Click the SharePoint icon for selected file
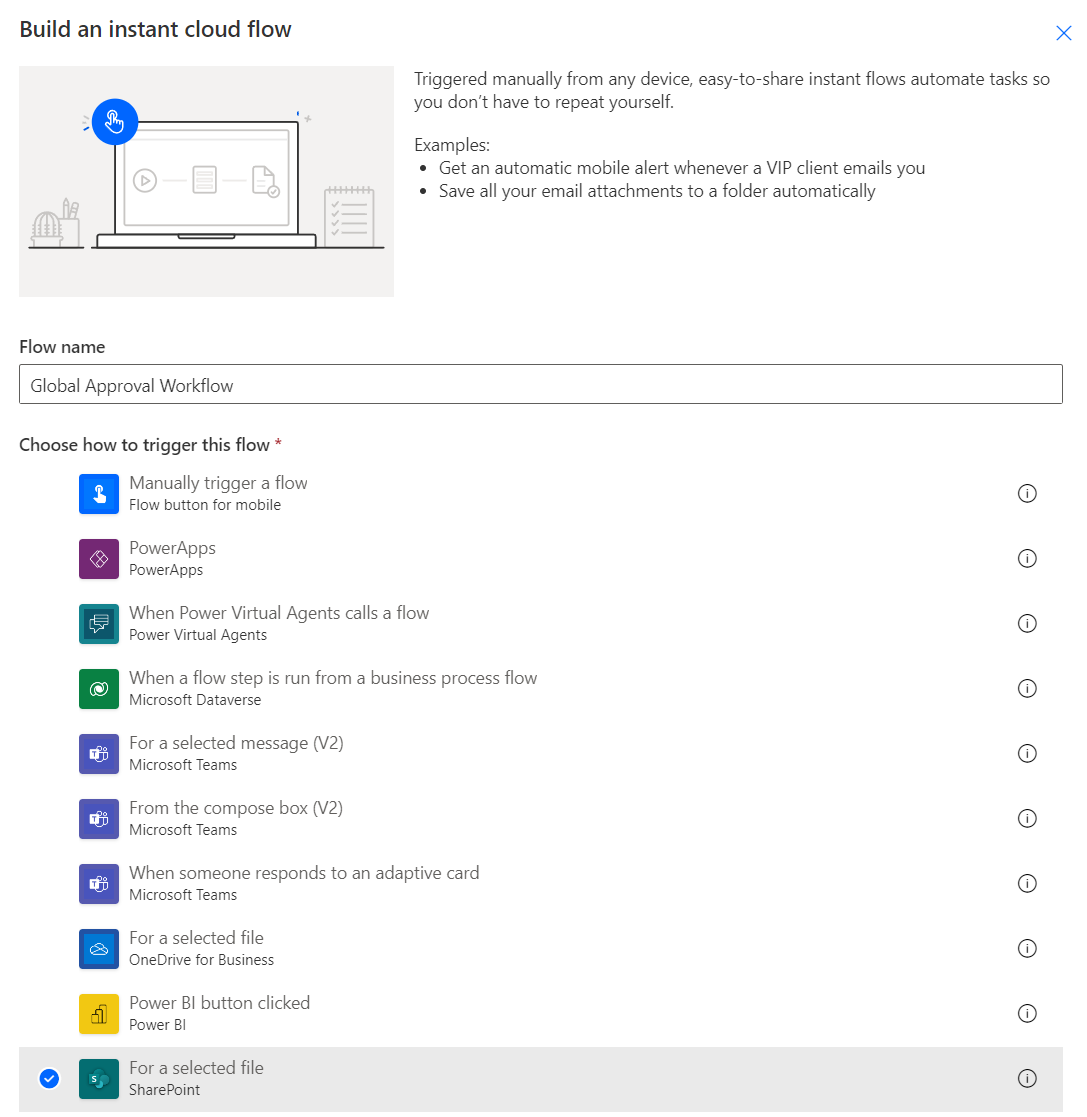 (x=99, y=1079)
